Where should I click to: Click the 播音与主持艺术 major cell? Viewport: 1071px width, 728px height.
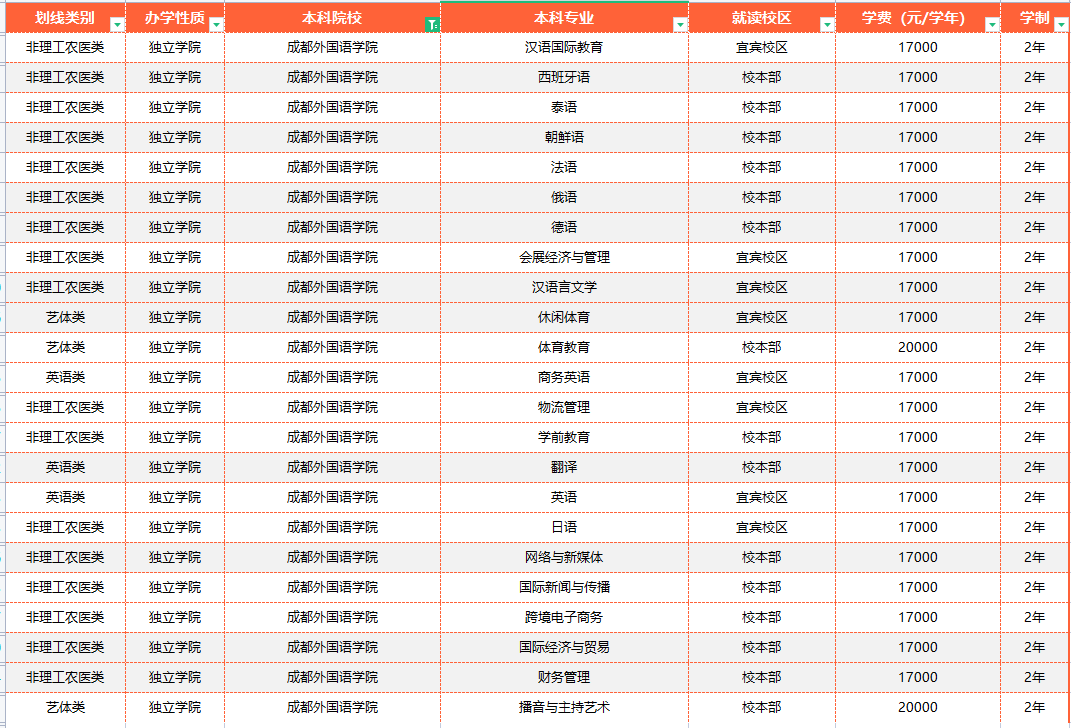tap(564, 708)
